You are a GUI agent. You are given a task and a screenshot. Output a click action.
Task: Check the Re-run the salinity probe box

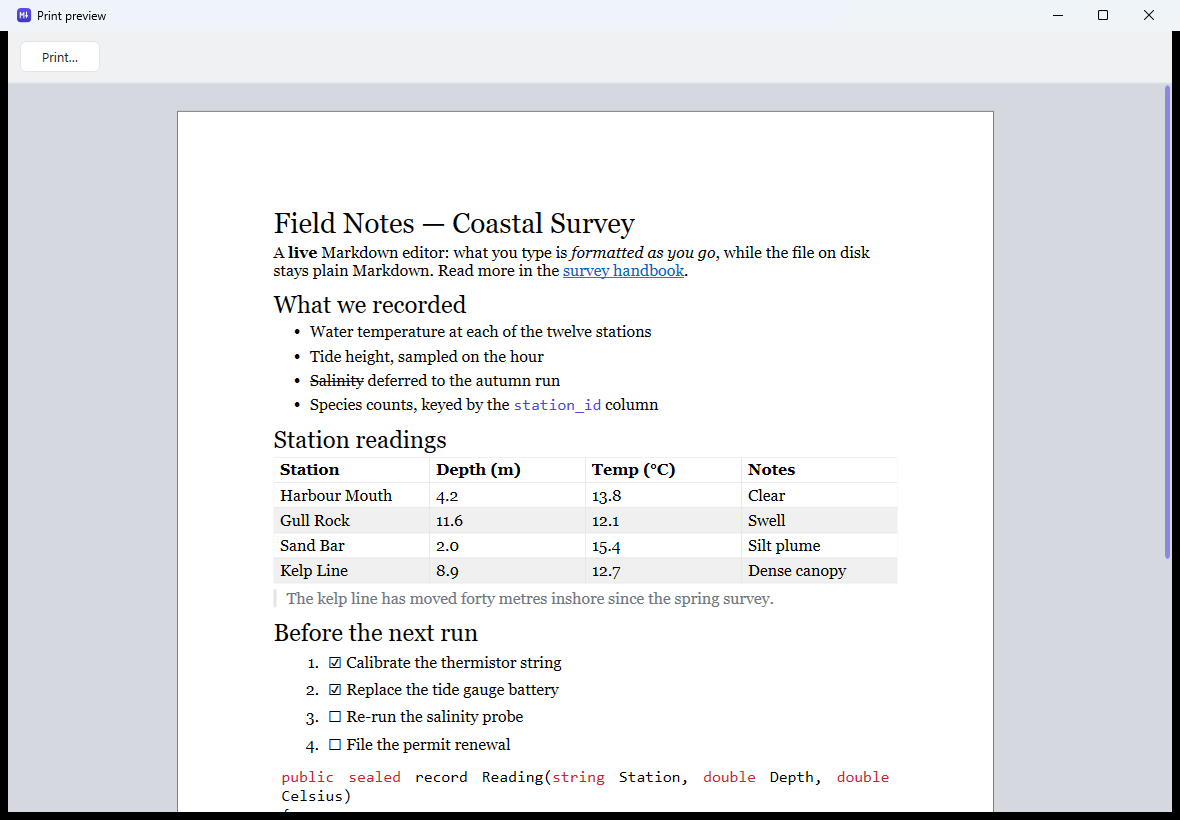pyautogui.click(x=335, y=717)
